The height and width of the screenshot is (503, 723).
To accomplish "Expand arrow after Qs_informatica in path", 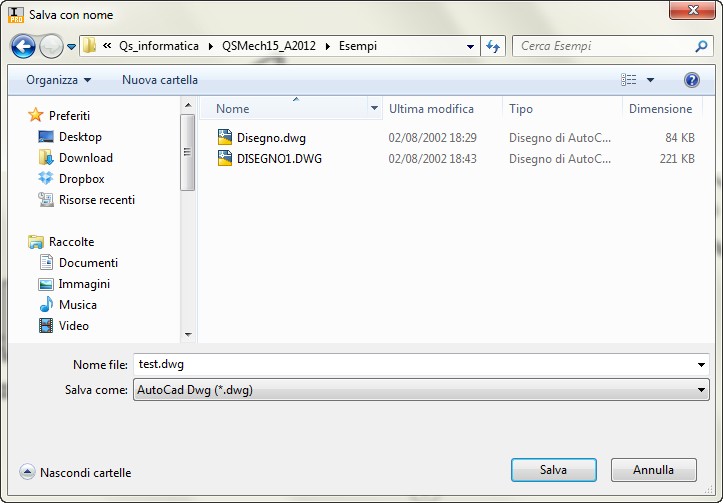I will [x=211, y=46].
